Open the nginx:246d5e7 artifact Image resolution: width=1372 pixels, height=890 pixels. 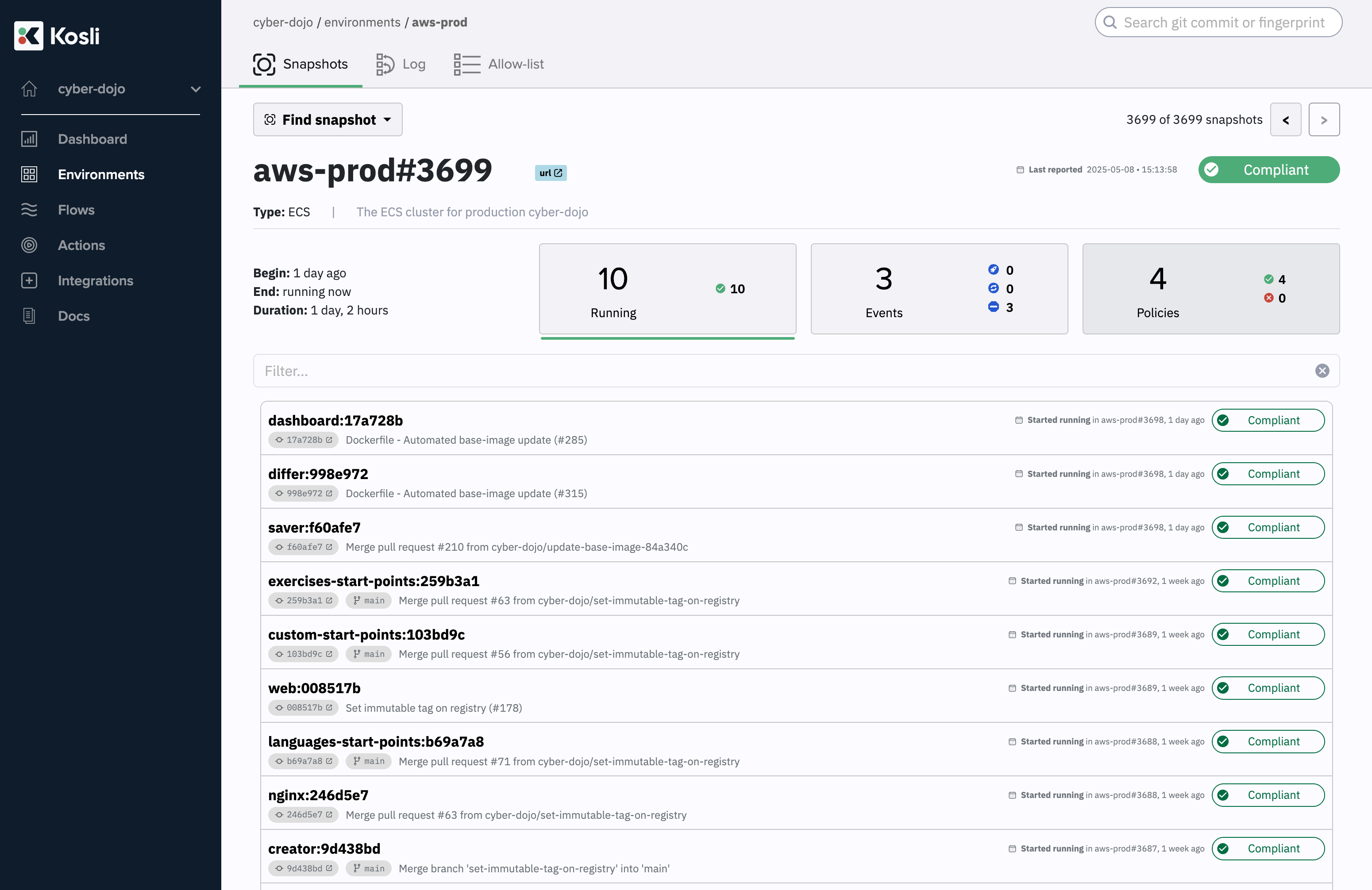(318, 795)
